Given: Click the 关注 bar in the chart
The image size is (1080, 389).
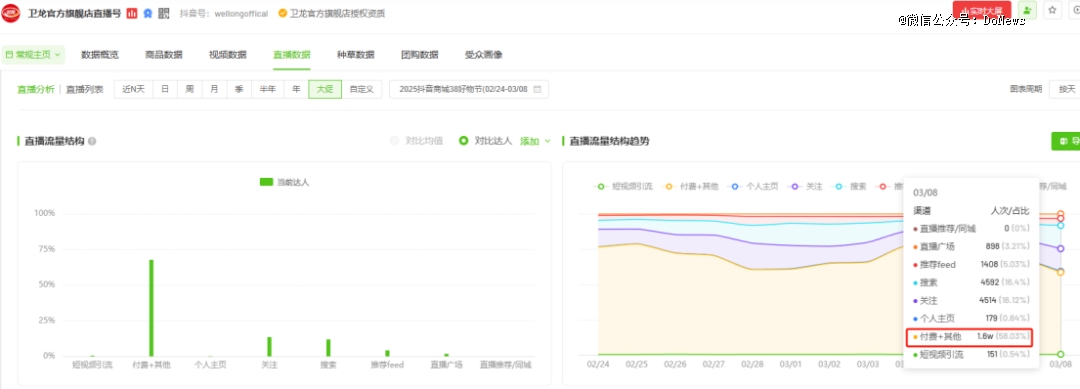Looking at the screenshot, I should tap(269, 346).
